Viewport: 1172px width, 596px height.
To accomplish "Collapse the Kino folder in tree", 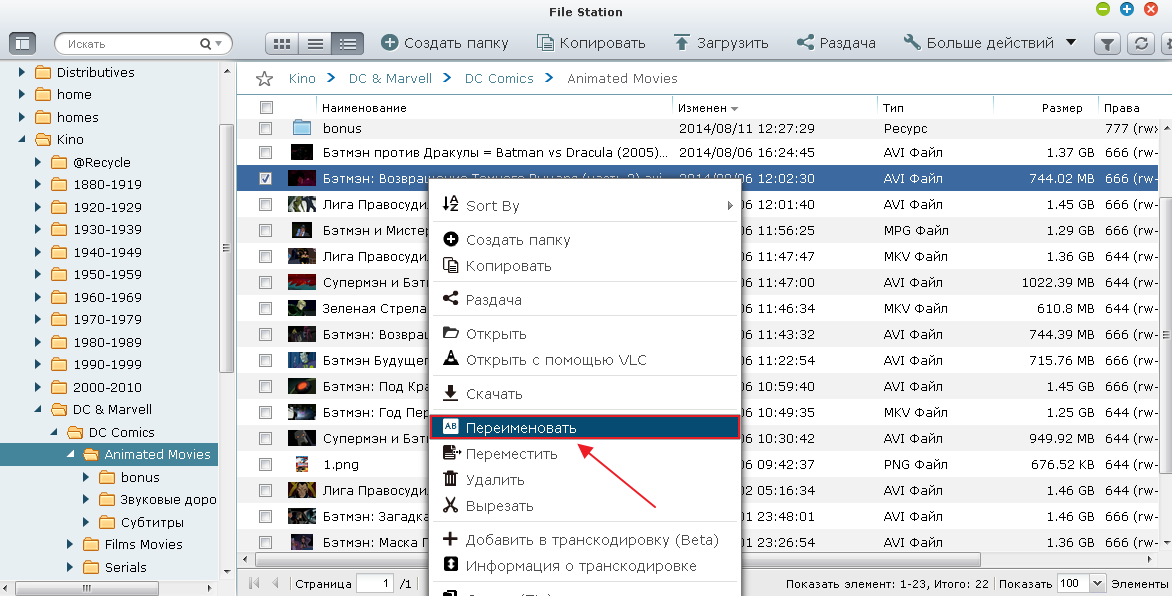I will pos(22,139).
